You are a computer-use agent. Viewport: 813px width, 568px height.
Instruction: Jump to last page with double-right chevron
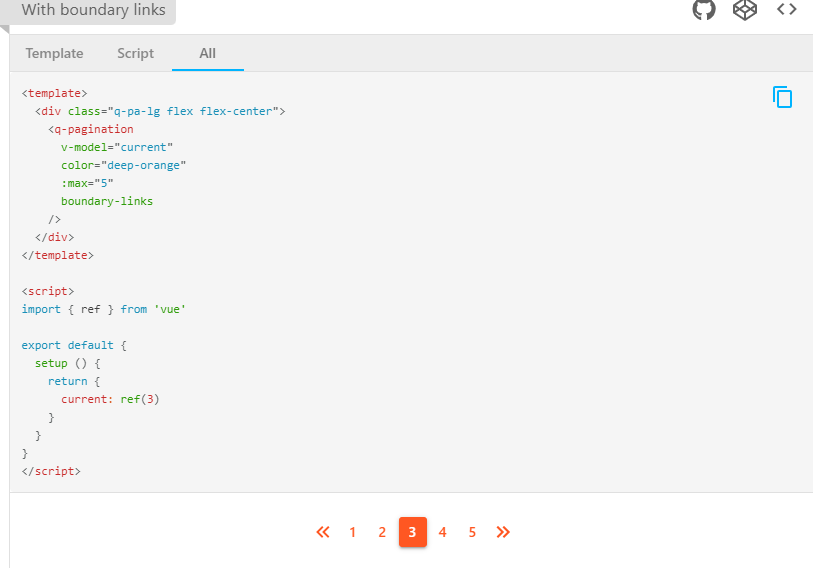pyautogui.click(x=502, y=532)
